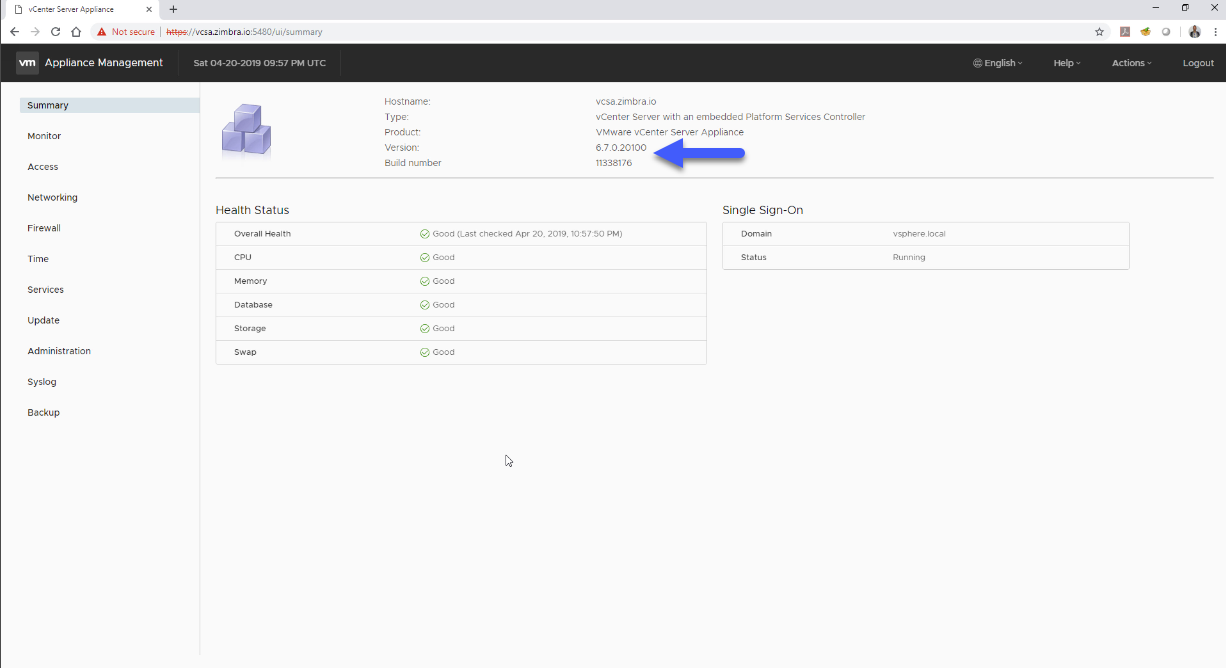The height and width of the screenshot is (668, 1226).
Task: Go to the browser home page
Action: click(x=76, y=32)
